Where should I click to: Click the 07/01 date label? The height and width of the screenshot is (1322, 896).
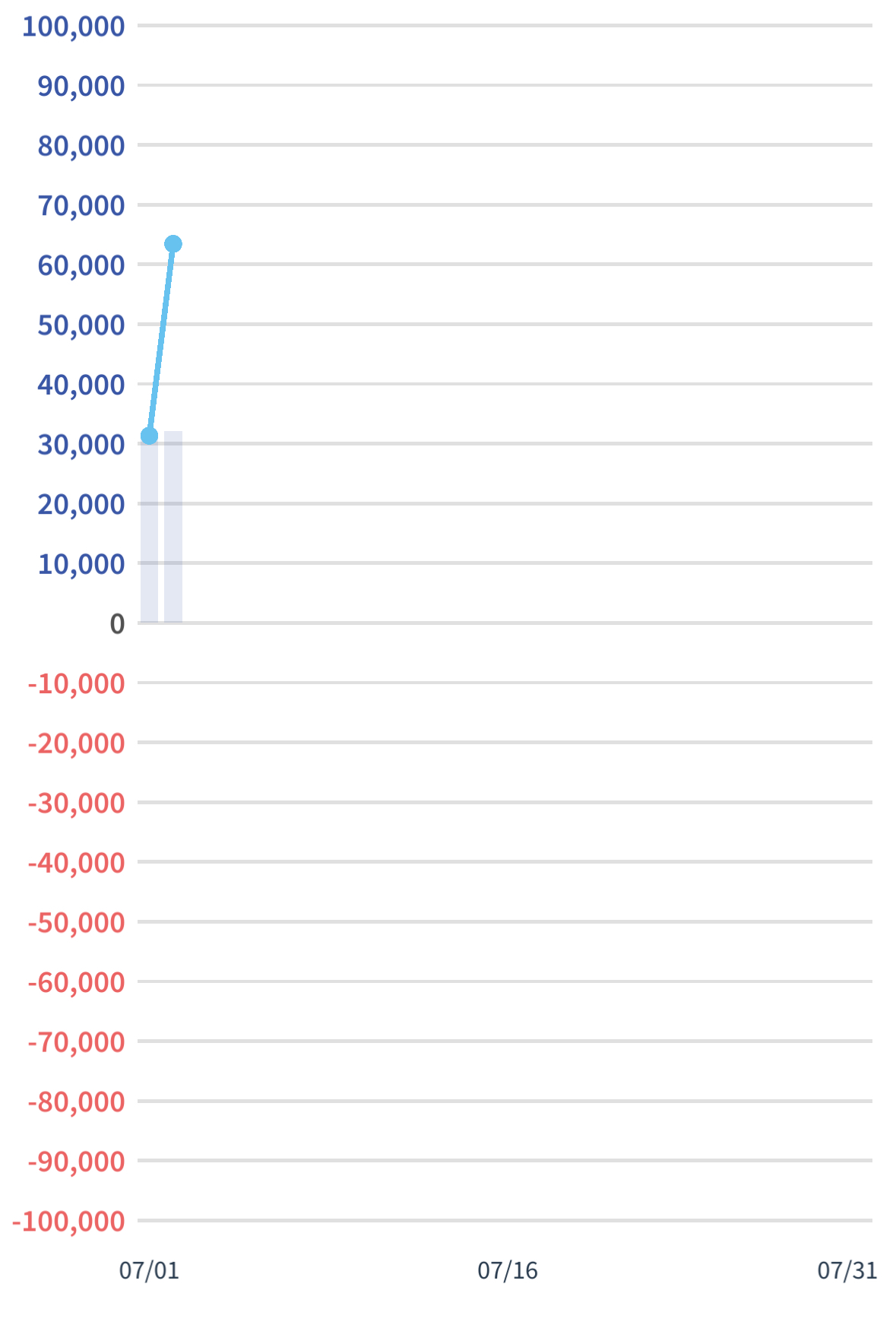click(x=149, y=1270)
